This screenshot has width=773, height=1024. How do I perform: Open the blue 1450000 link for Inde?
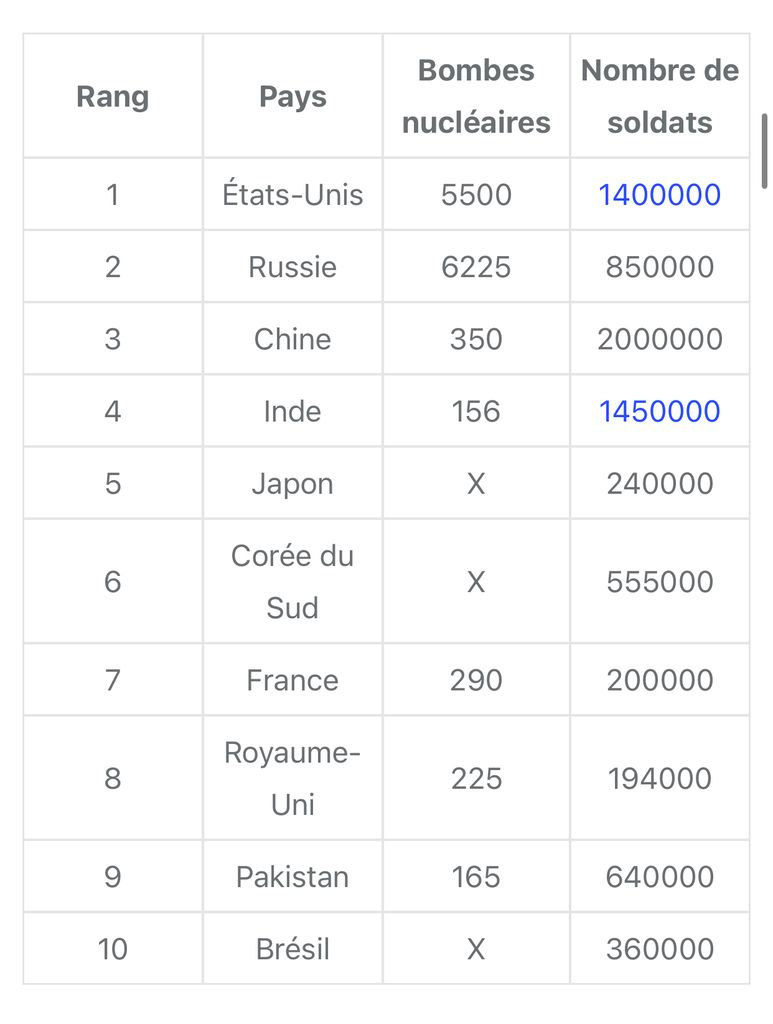point(659,411)
